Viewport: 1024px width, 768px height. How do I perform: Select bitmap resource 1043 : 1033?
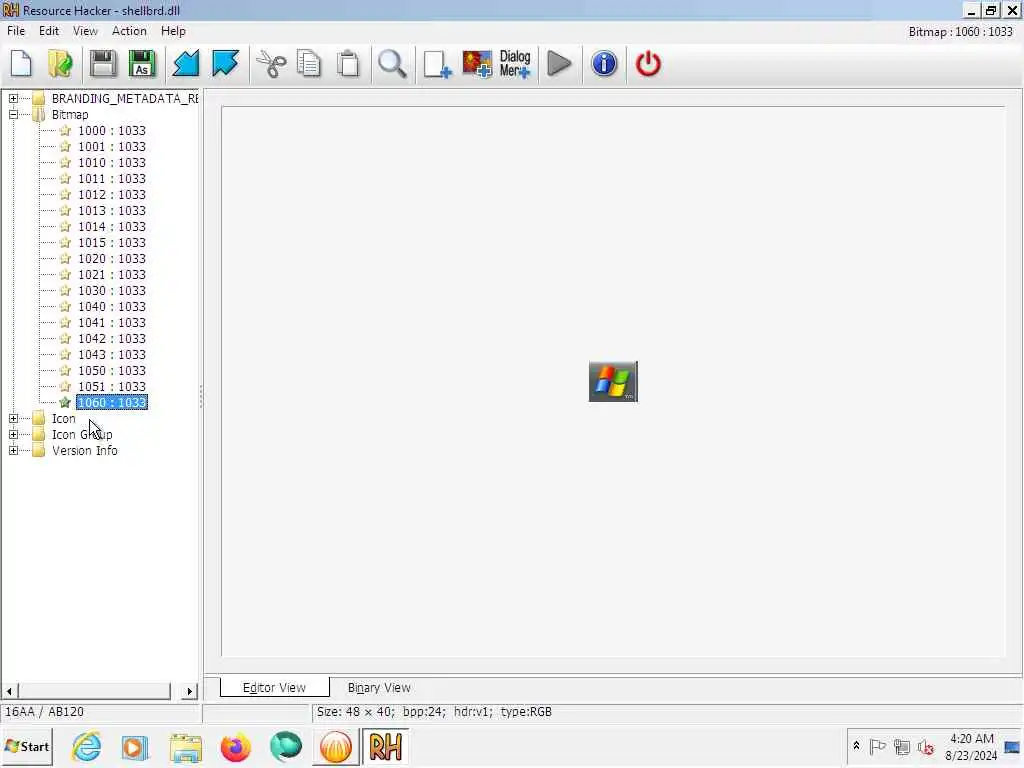tap(112, 355)
